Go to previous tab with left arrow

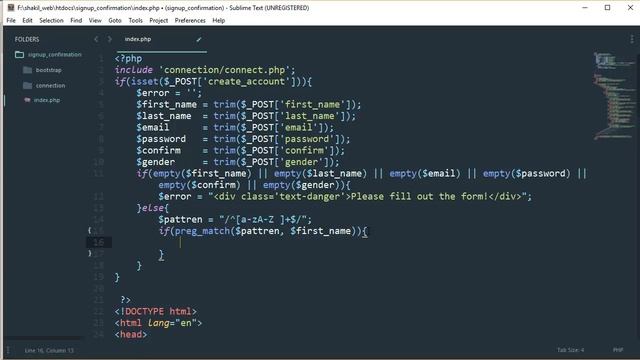tap(96, 39)
